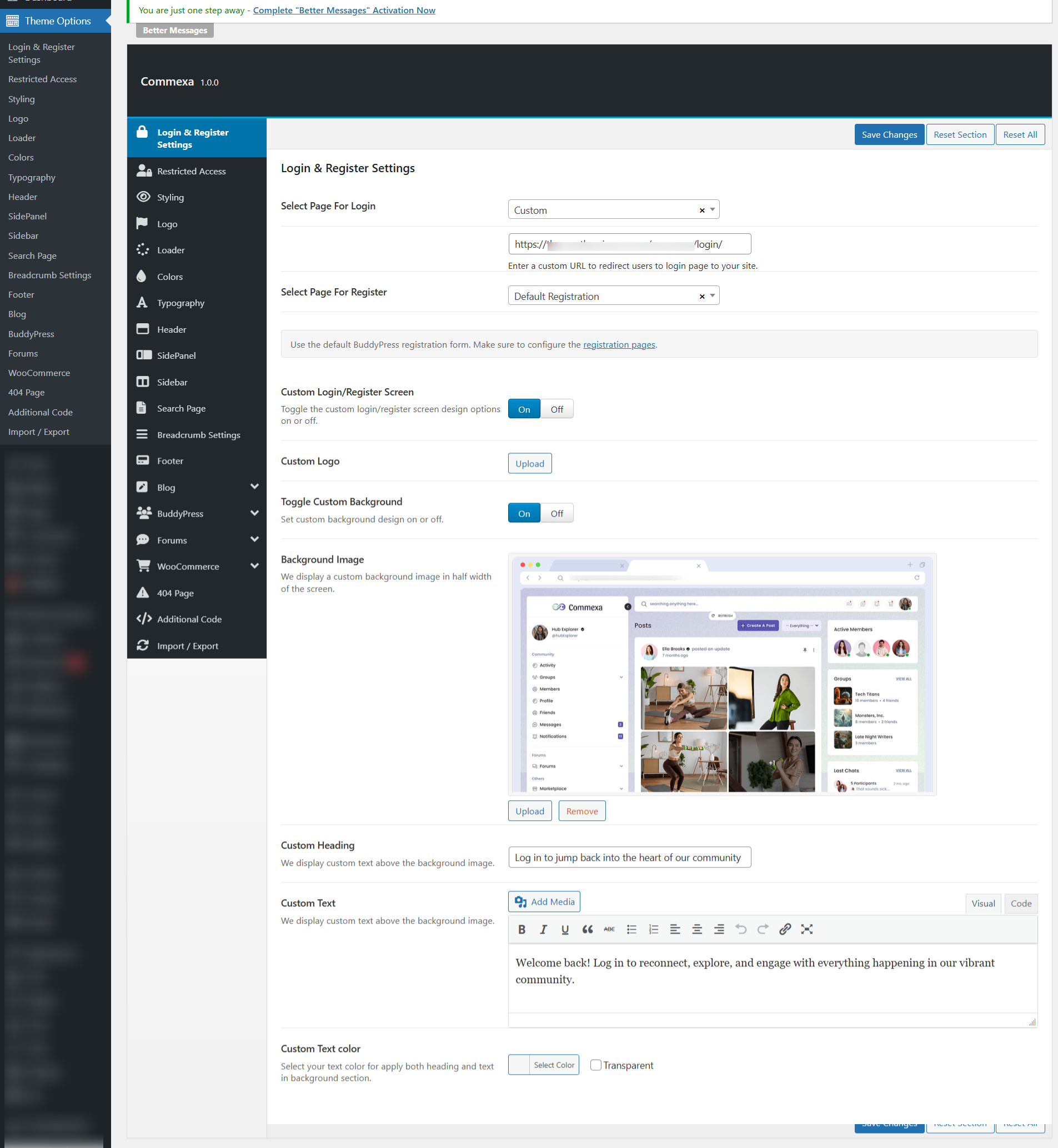
Task: Center align text in Custom Text editor
Action: click(697, 929)
